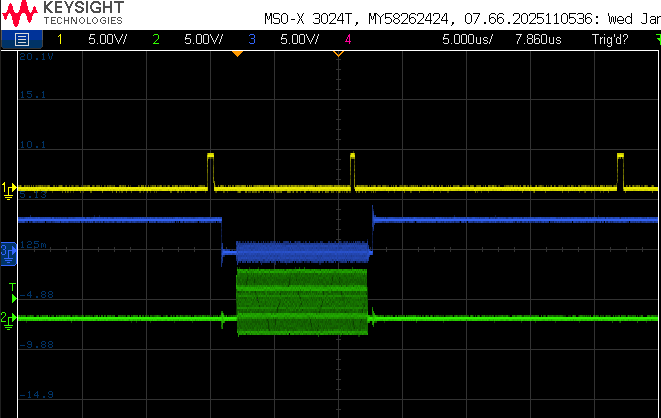Open the 7.860us delay setting

click(538, 40)
